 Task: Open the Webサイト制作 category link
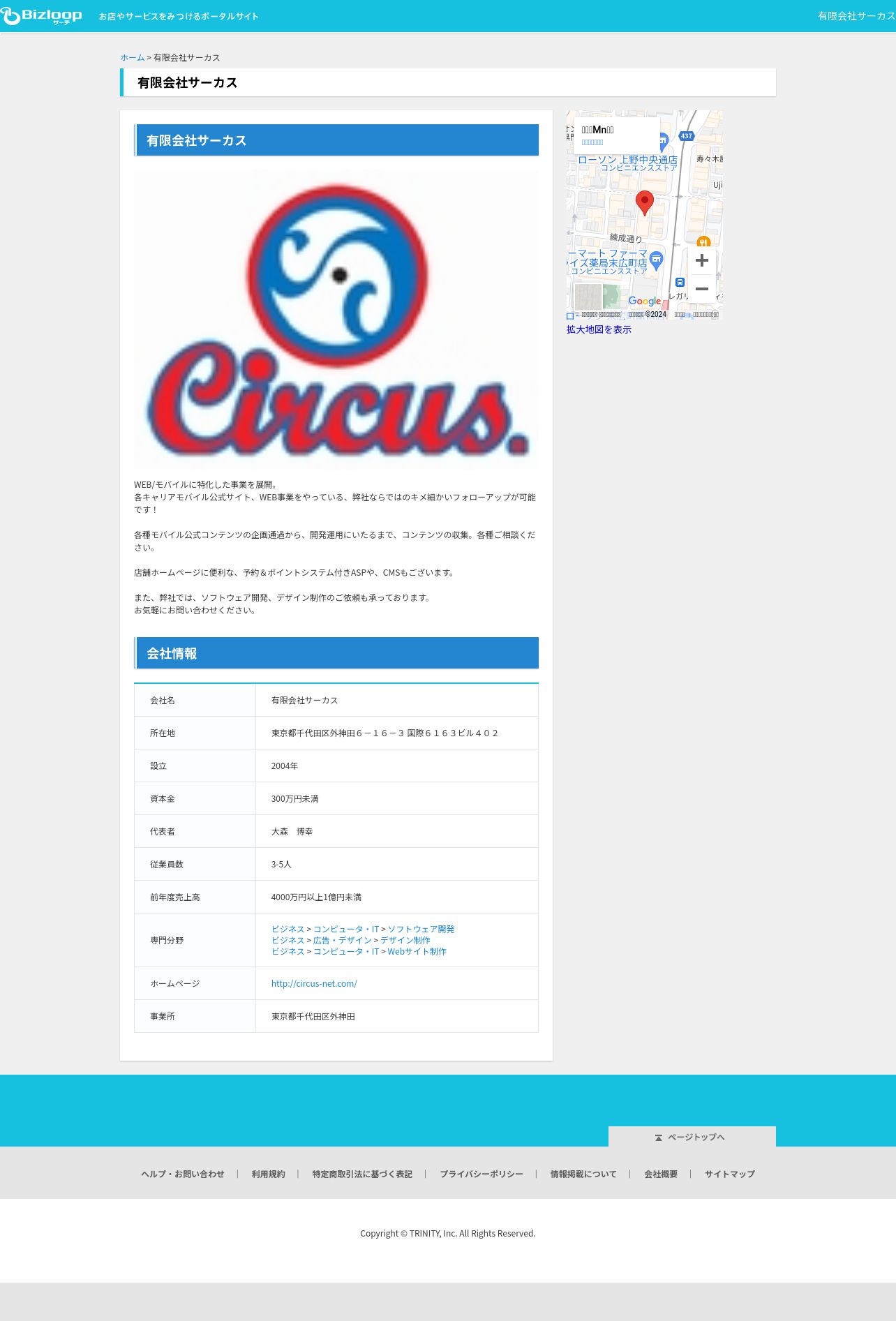coord(417,951)
